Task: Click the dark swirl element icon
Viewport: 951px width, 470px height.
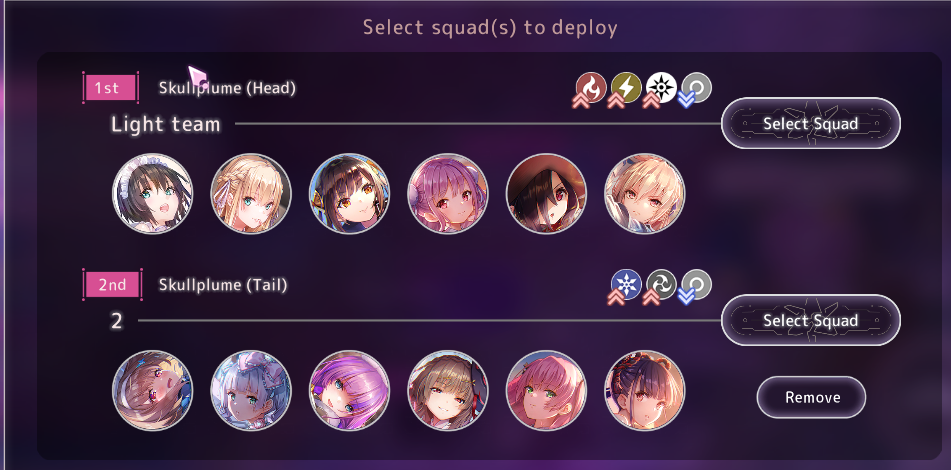Action: (x=661, y=284)
